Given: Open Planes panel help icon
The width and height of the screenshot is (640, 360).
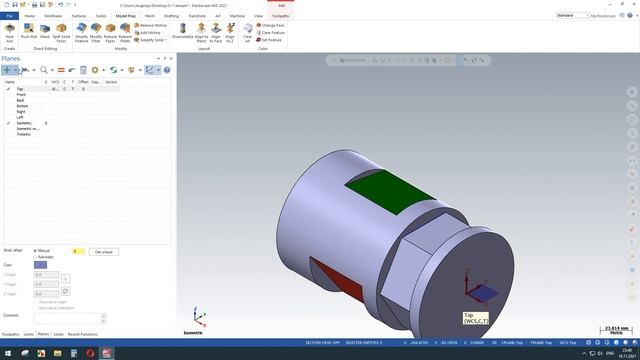Looking at the screenshot, I should (167, 70).
